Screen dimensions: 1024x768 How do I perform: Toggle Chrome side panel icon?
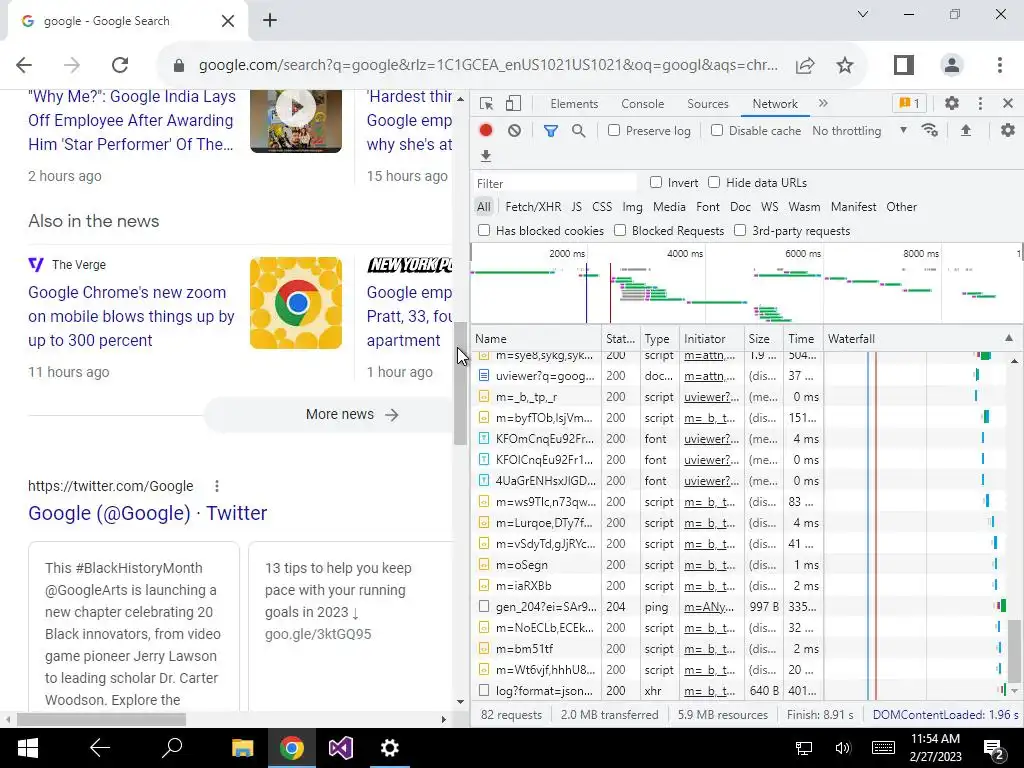[x=904, y=65]
